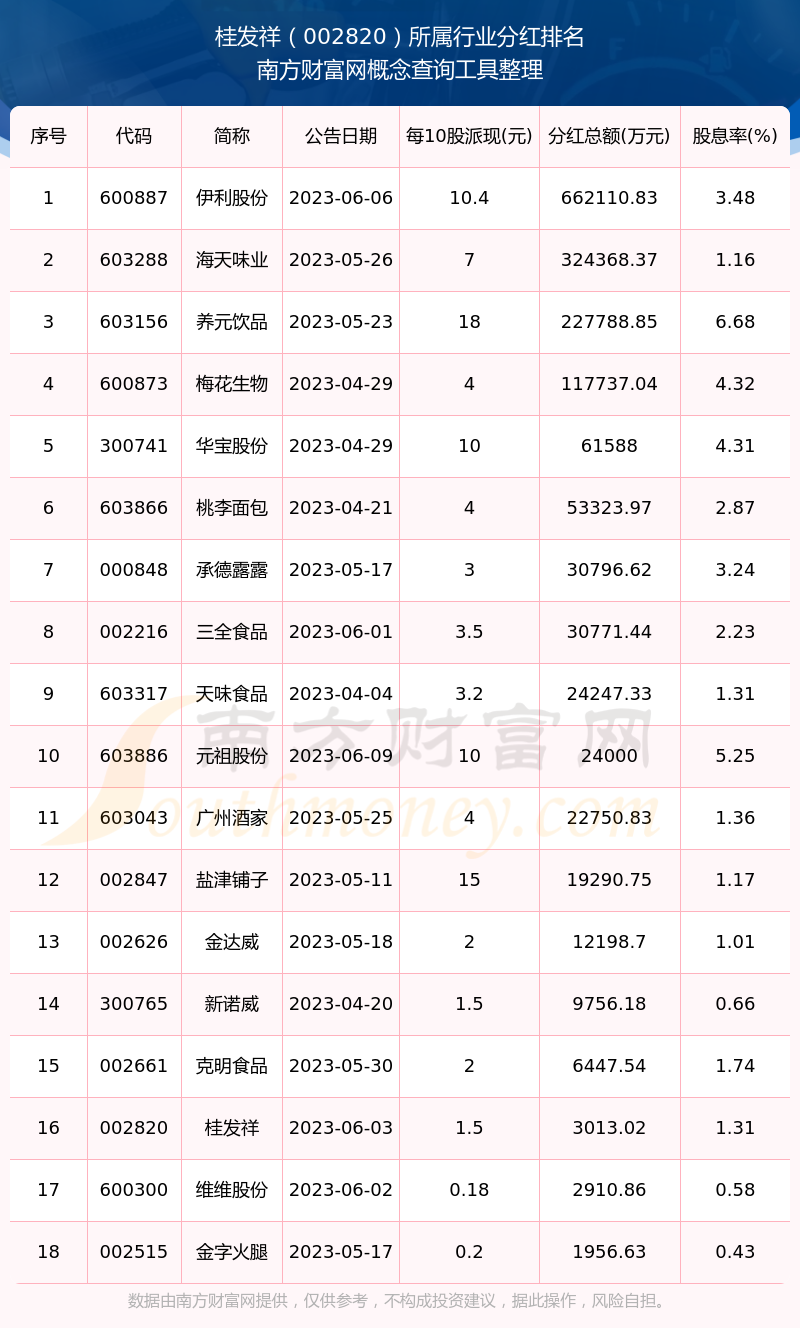Screen dimensions: 800x1328
Task: Select the name 盐津铺子
Action: (232, 880)
